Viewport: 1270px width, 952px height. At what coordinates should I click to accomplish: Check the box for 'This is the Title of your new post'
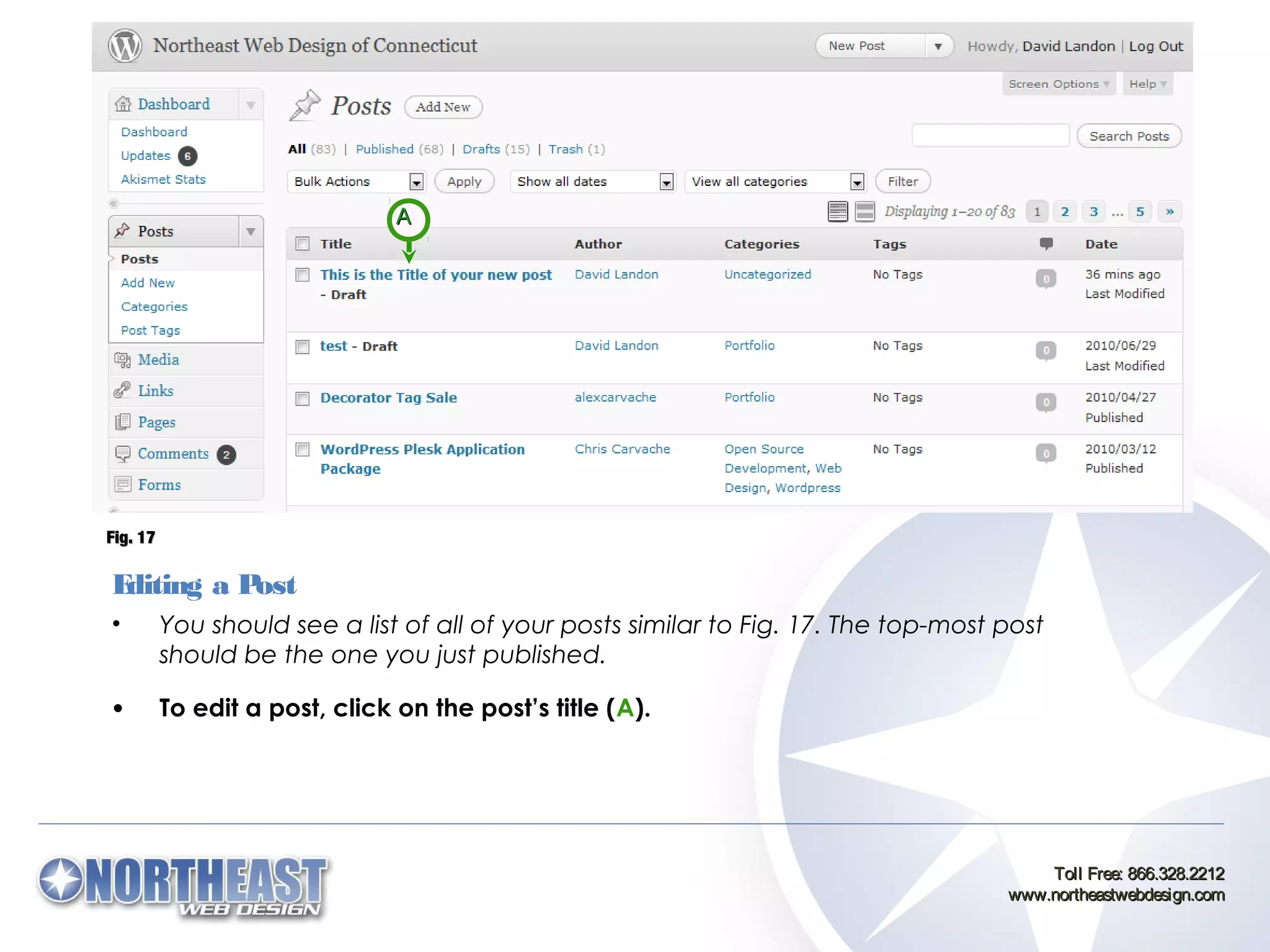(x=303, y=275)
